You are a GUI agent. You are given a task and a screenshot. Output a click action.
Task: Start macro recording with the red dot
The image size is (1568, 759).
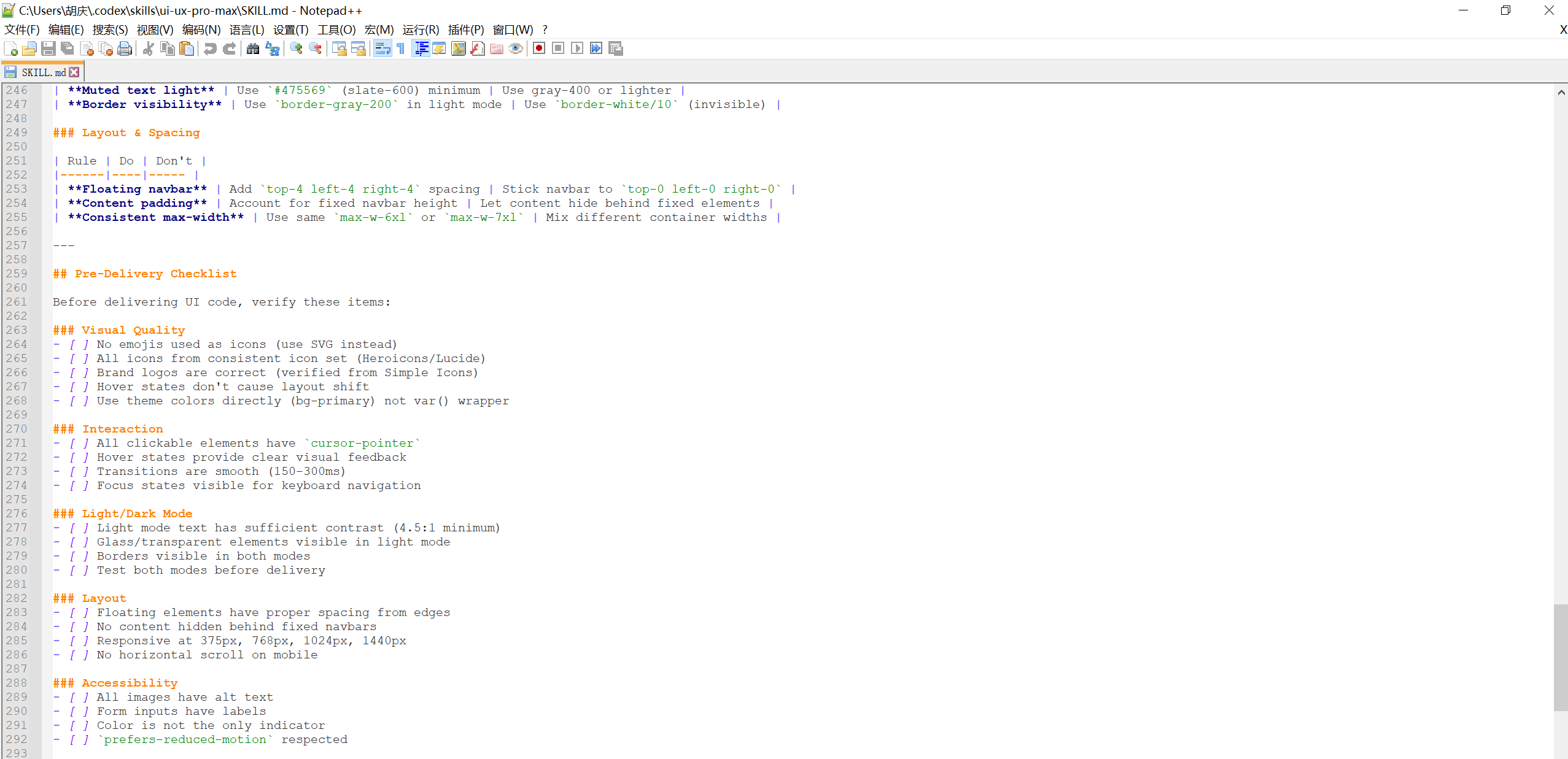click(539, 48)
